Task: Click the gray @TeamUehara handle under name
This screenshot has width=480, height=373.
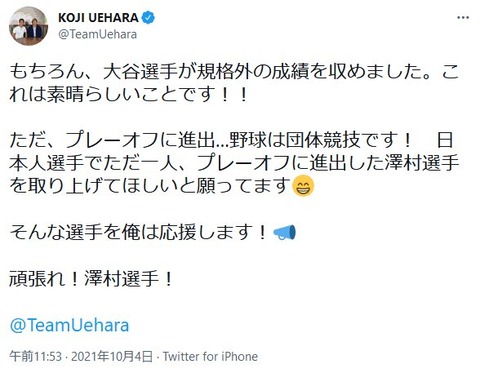Action: pos(97,34)
